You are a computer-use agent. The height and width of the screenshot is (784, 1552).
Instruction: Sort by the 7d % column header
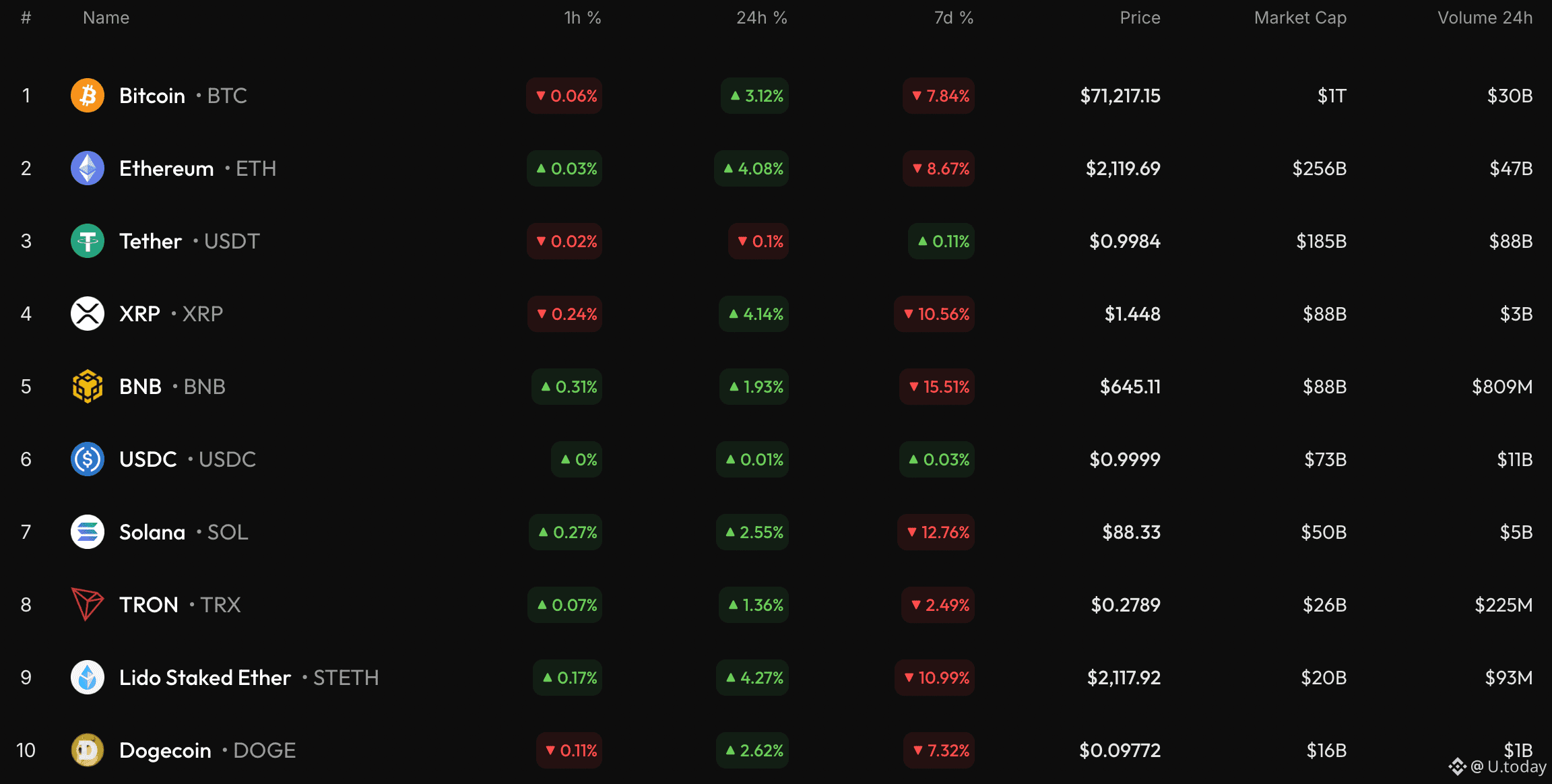pos(953,18)
